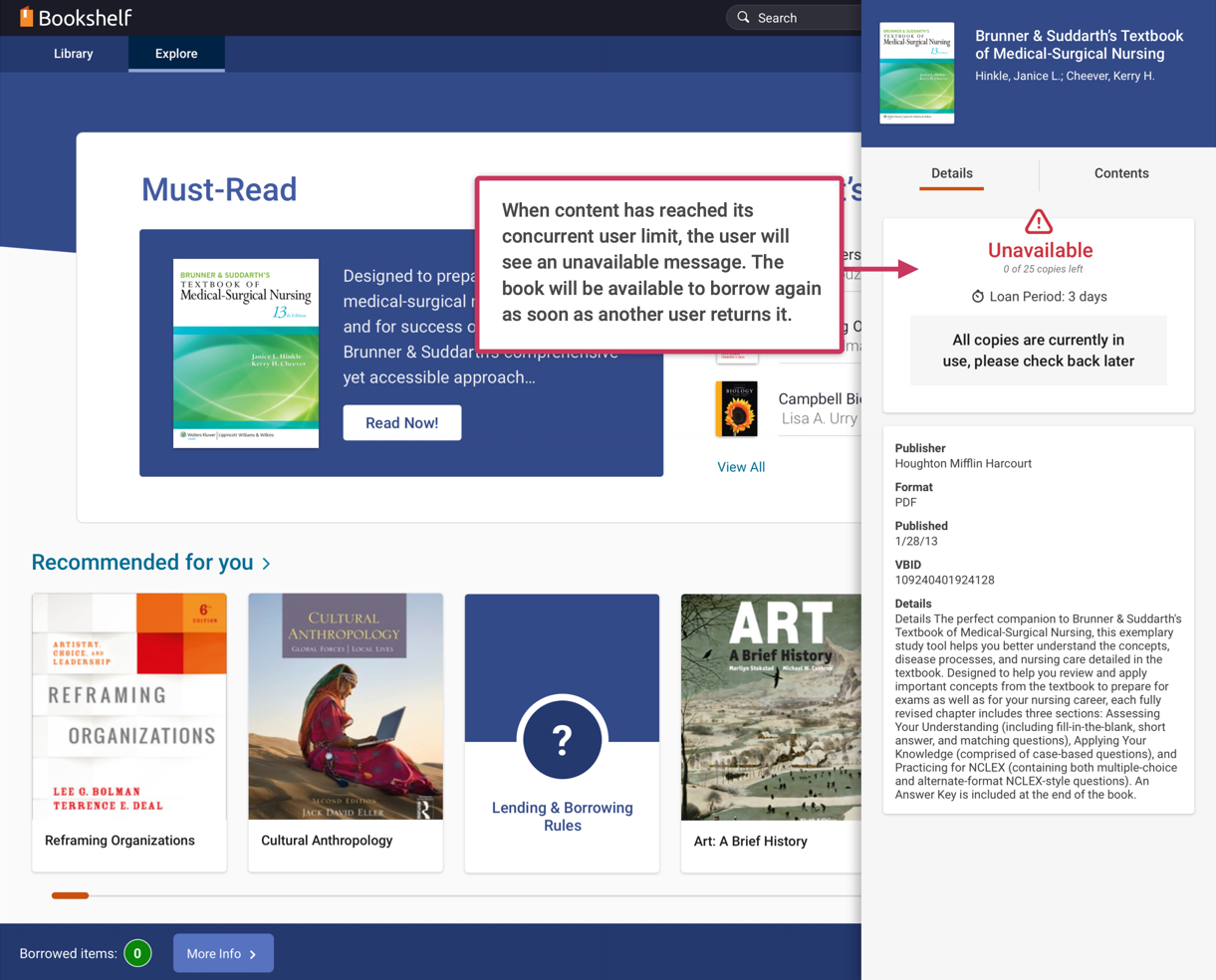Expand Recommended for you chevron arrow
The height and width of the screenshot is (980, 1216).
[266, 564]
